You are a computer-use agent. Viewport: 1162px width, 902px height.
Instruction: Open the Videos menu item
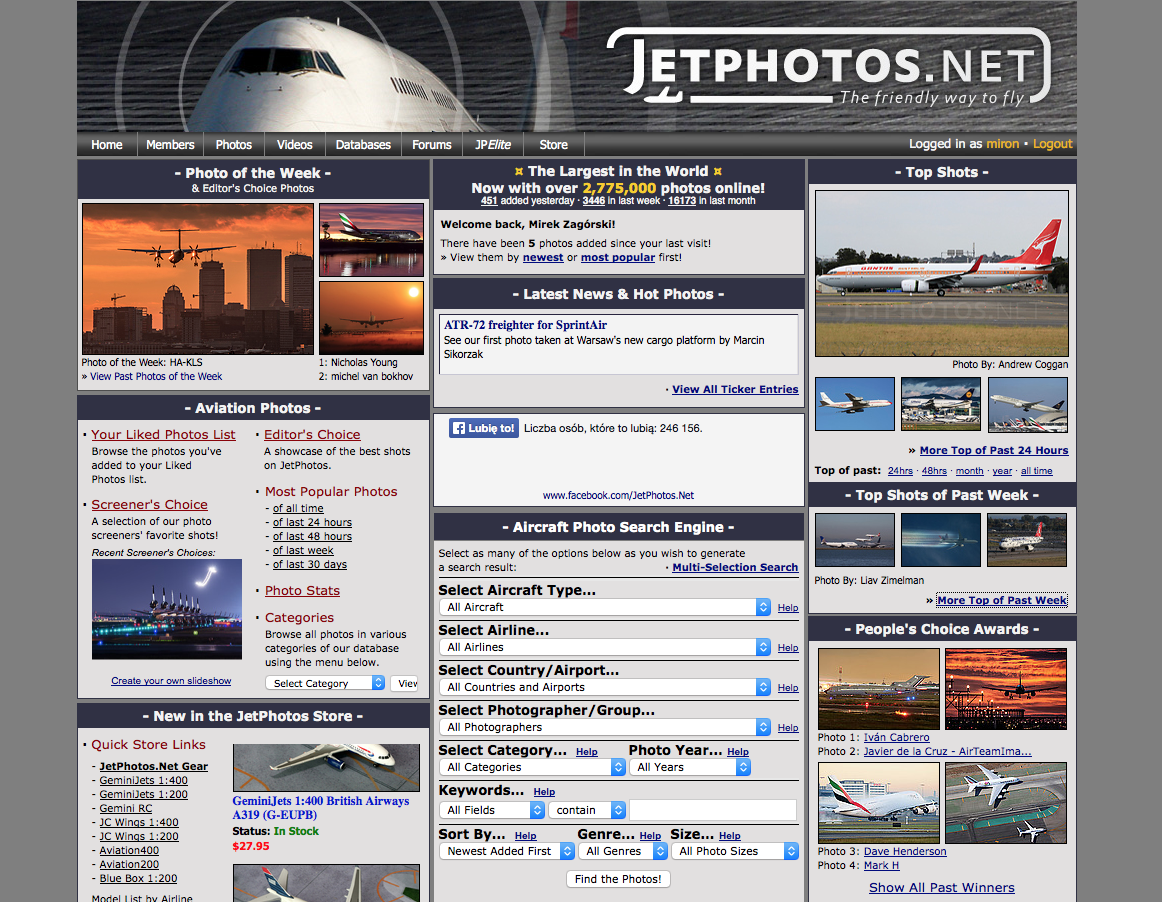point(294,145)
